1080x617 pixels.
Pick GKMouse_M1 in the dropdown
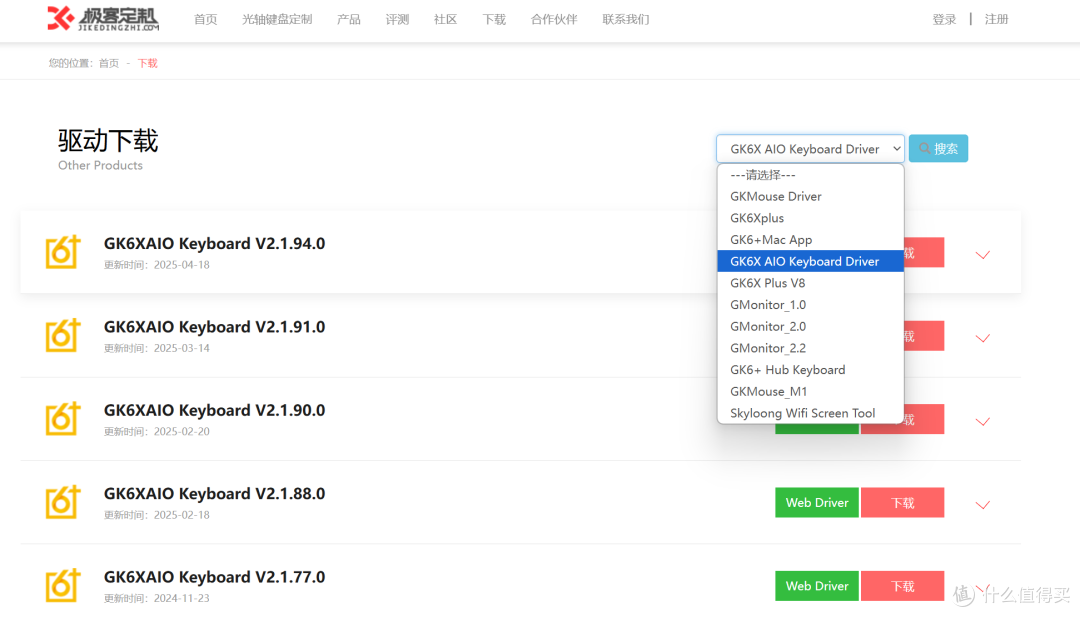tap(810, 391)
